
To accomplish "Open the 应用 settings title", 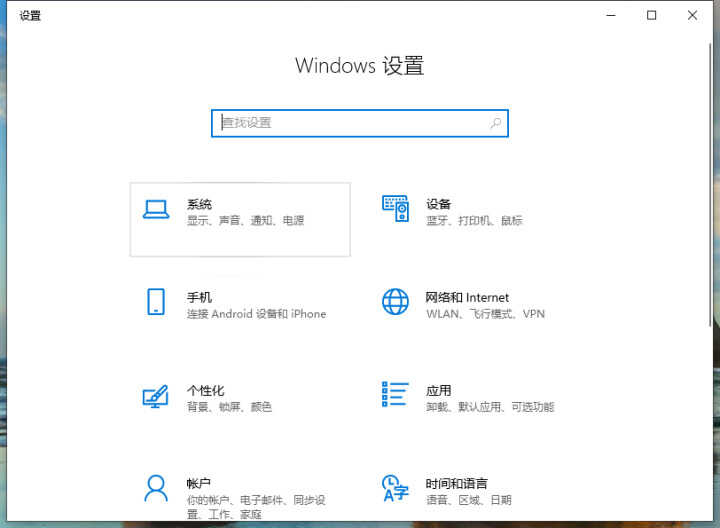I will (x=438, y=390).
